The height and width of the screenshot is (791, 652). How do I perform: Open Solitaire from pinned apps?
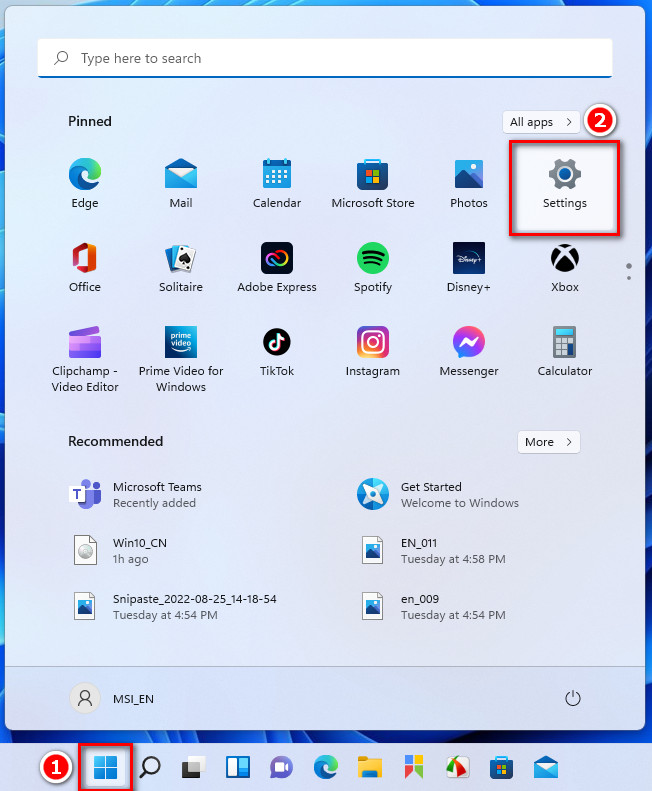pos(181,267)
